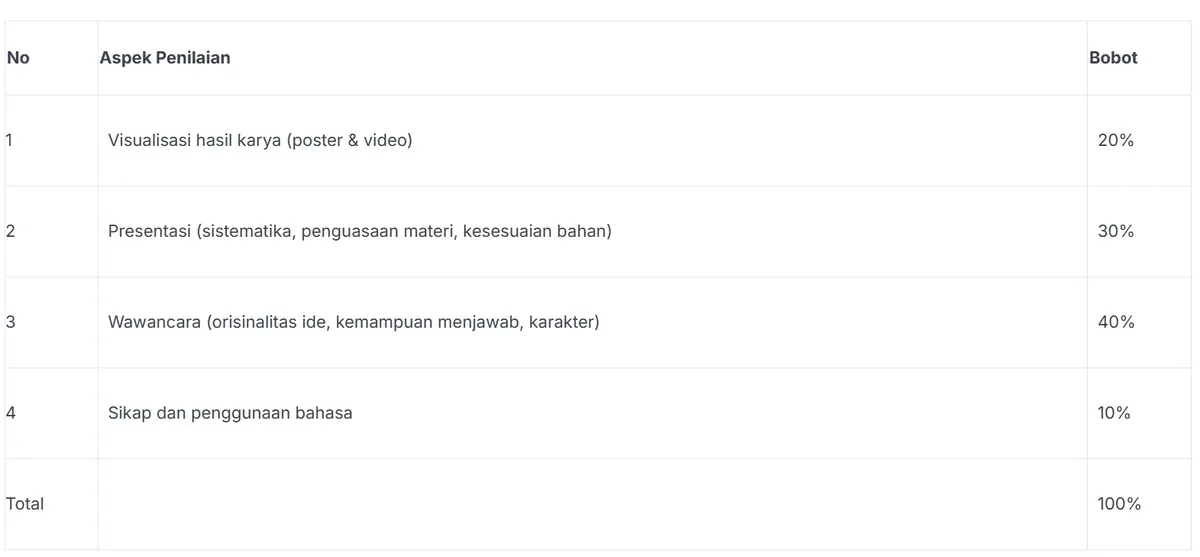Click the '(poster & video)' text
1200x557 pixels.
click(349, 140)
